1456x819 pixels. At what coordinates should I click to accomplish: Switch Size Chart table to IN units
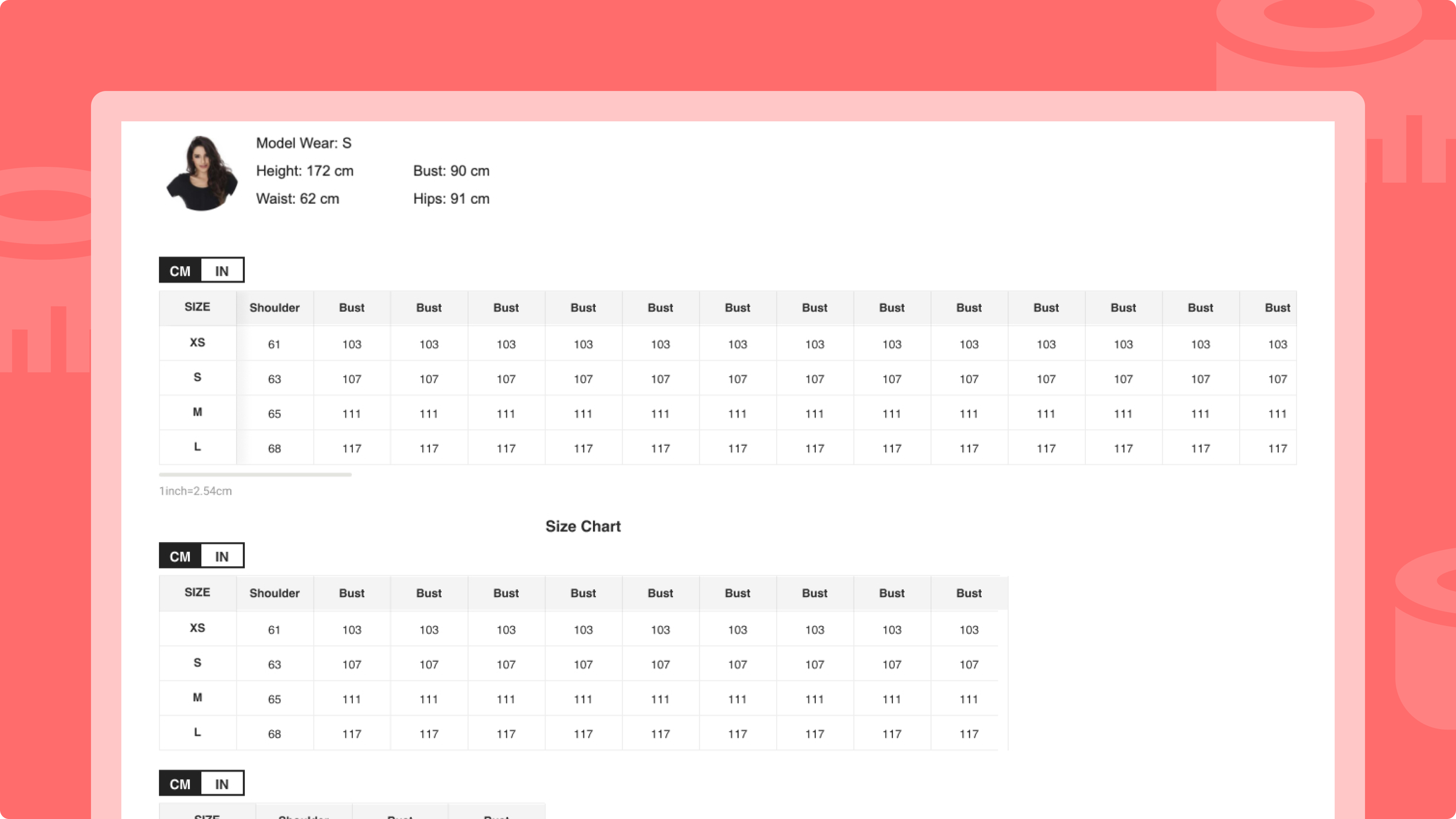[x=222, y=556]
